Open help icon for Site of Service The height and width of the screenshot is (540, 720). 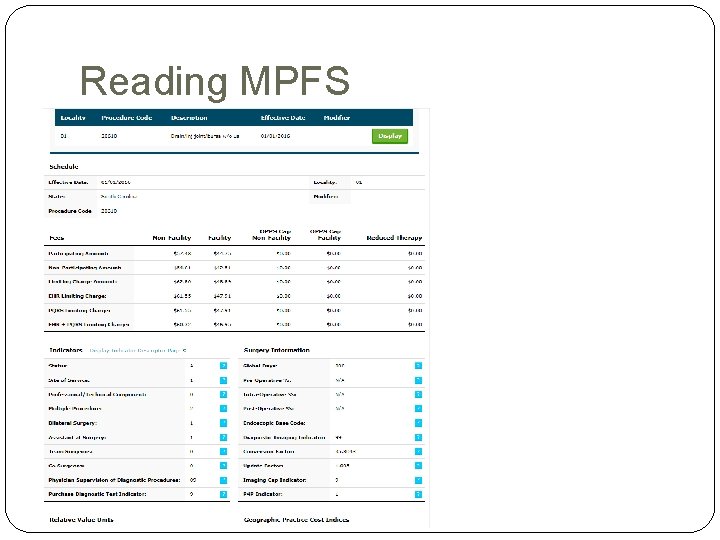(x=223, y=380)
